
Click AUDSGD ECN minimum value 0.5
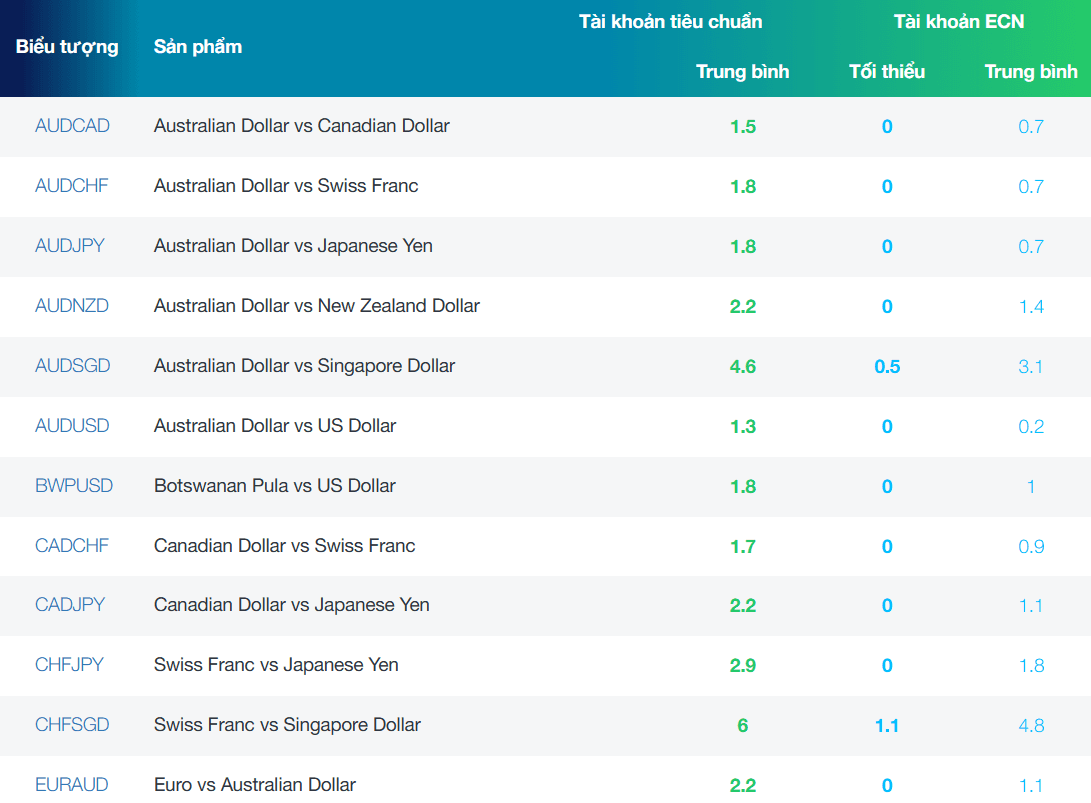(887, 366)
